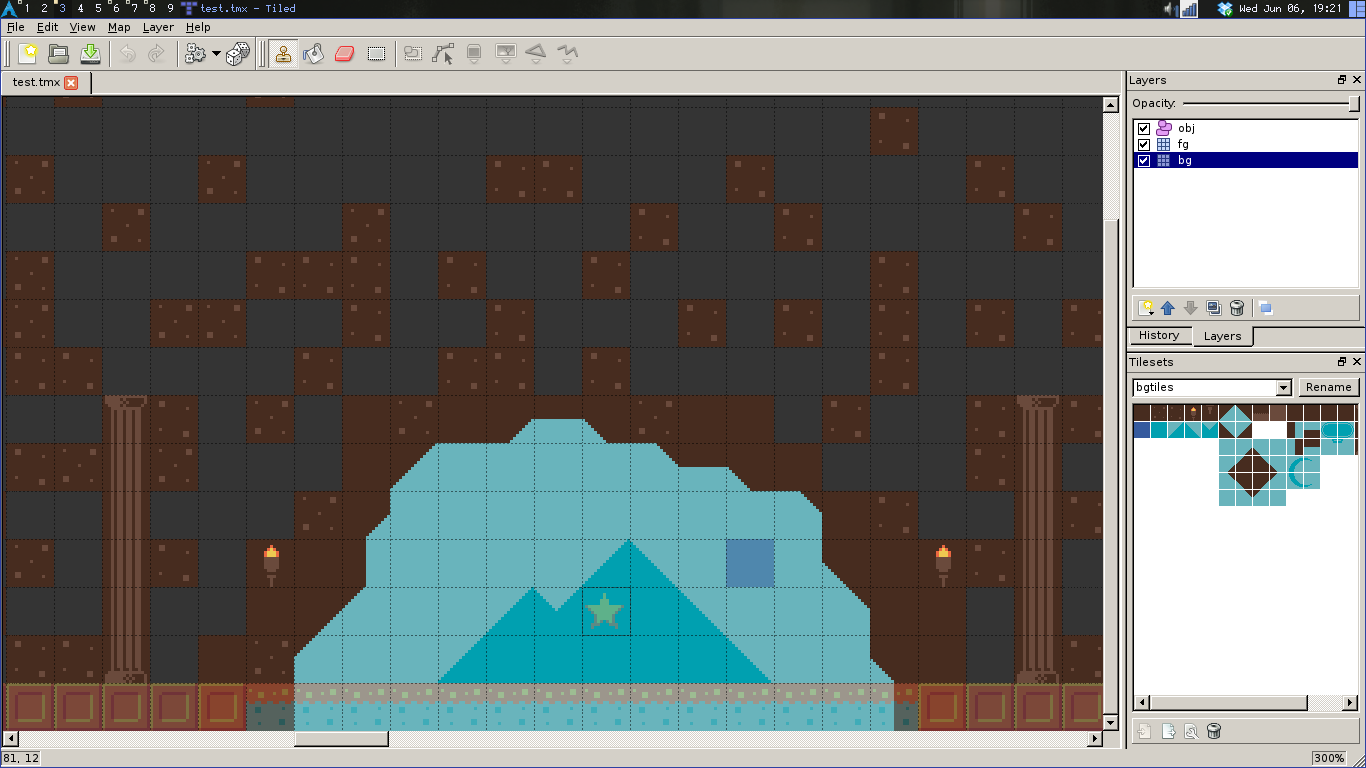Click the map horizontal scrollbar handle
Screen dimensions: 1366x768
pyautogui.click(x=341, y=739)
